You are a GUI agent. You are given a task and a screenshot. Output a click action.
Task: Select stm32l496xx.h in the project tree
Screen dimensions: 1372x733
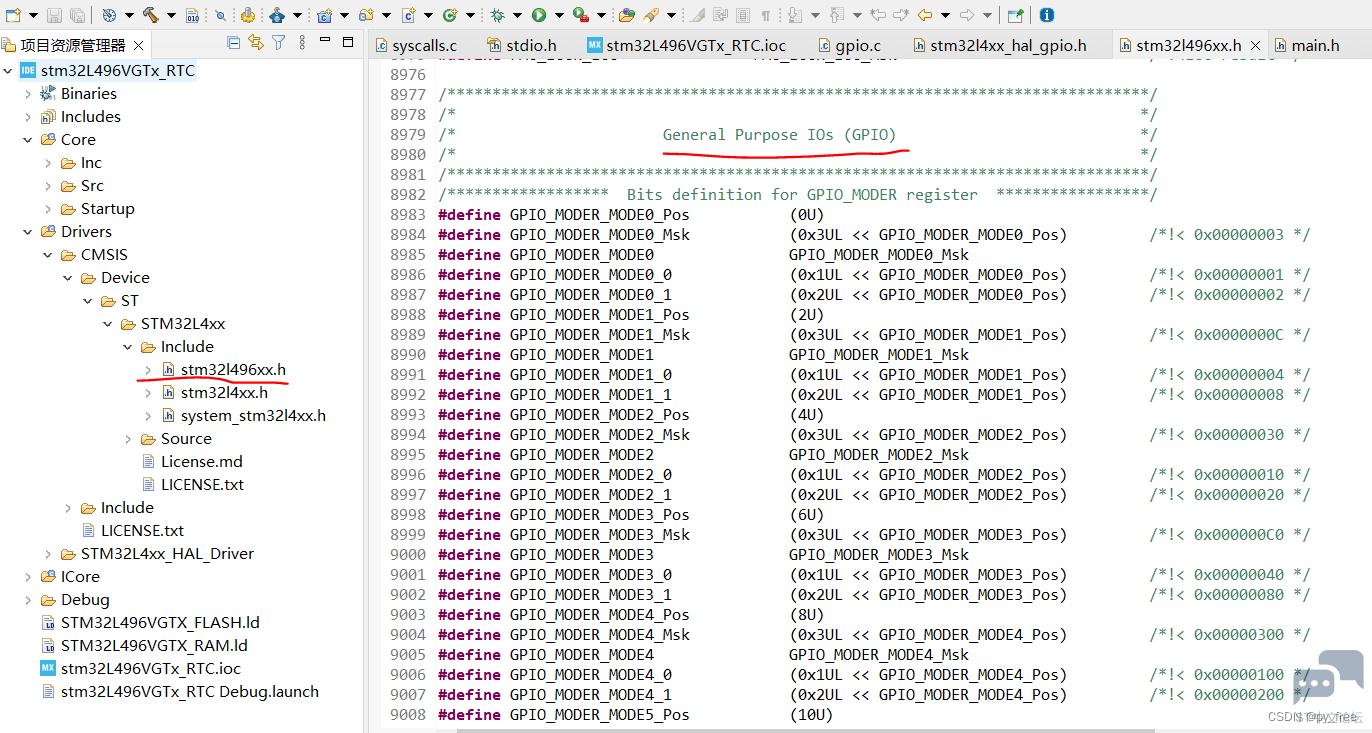point(233,369)
